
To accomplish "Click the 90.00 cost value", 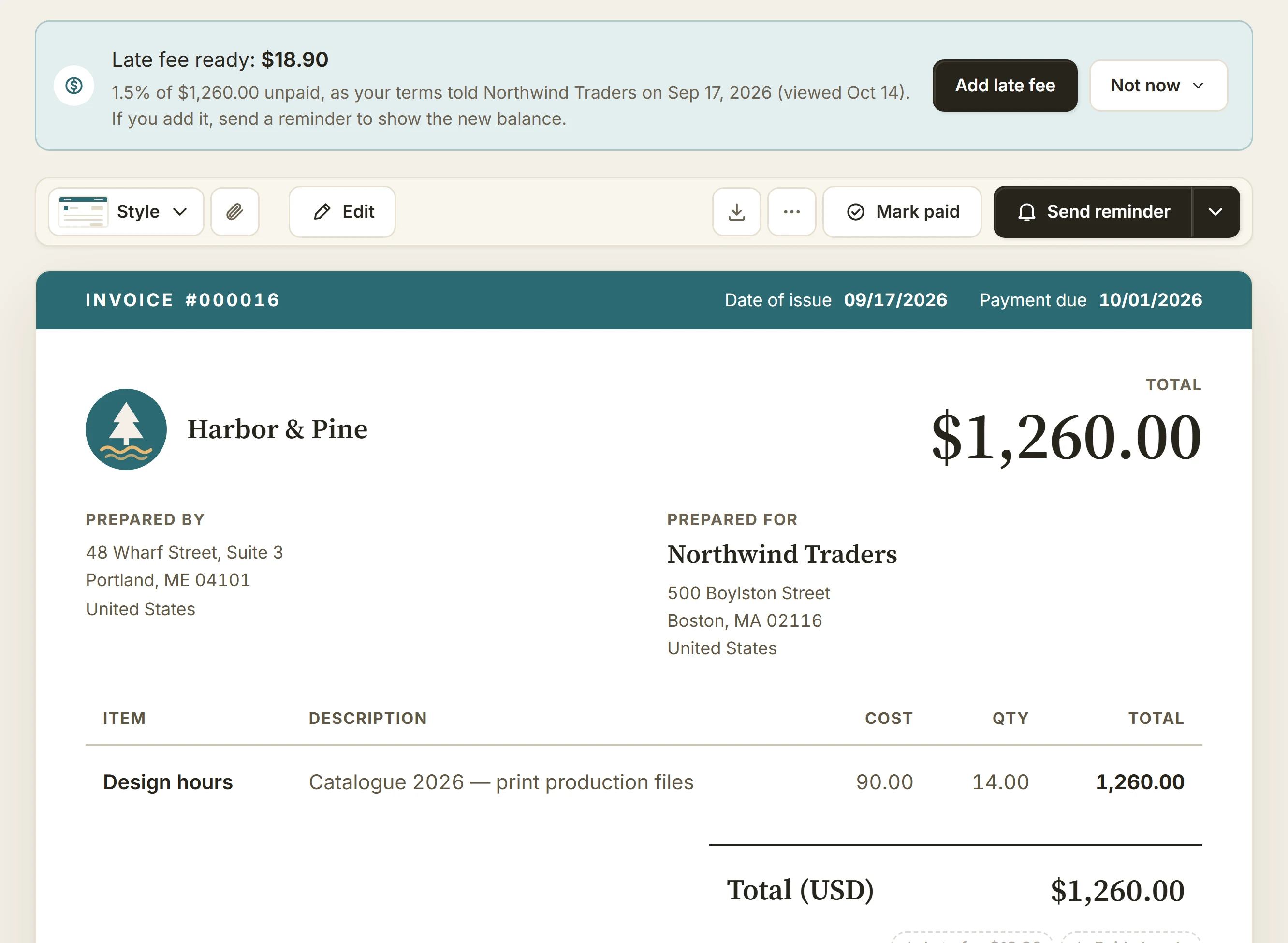I will (x=885, y=782).
